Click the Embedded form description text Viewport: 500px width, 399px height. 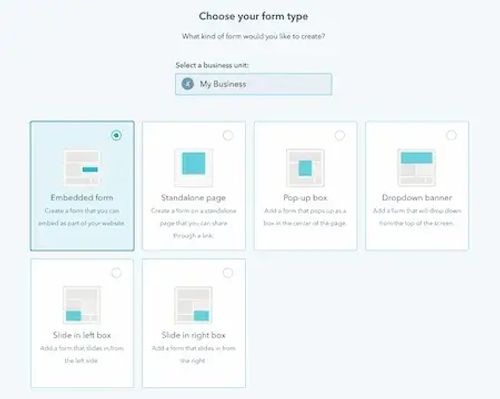[x=82, y=217]
